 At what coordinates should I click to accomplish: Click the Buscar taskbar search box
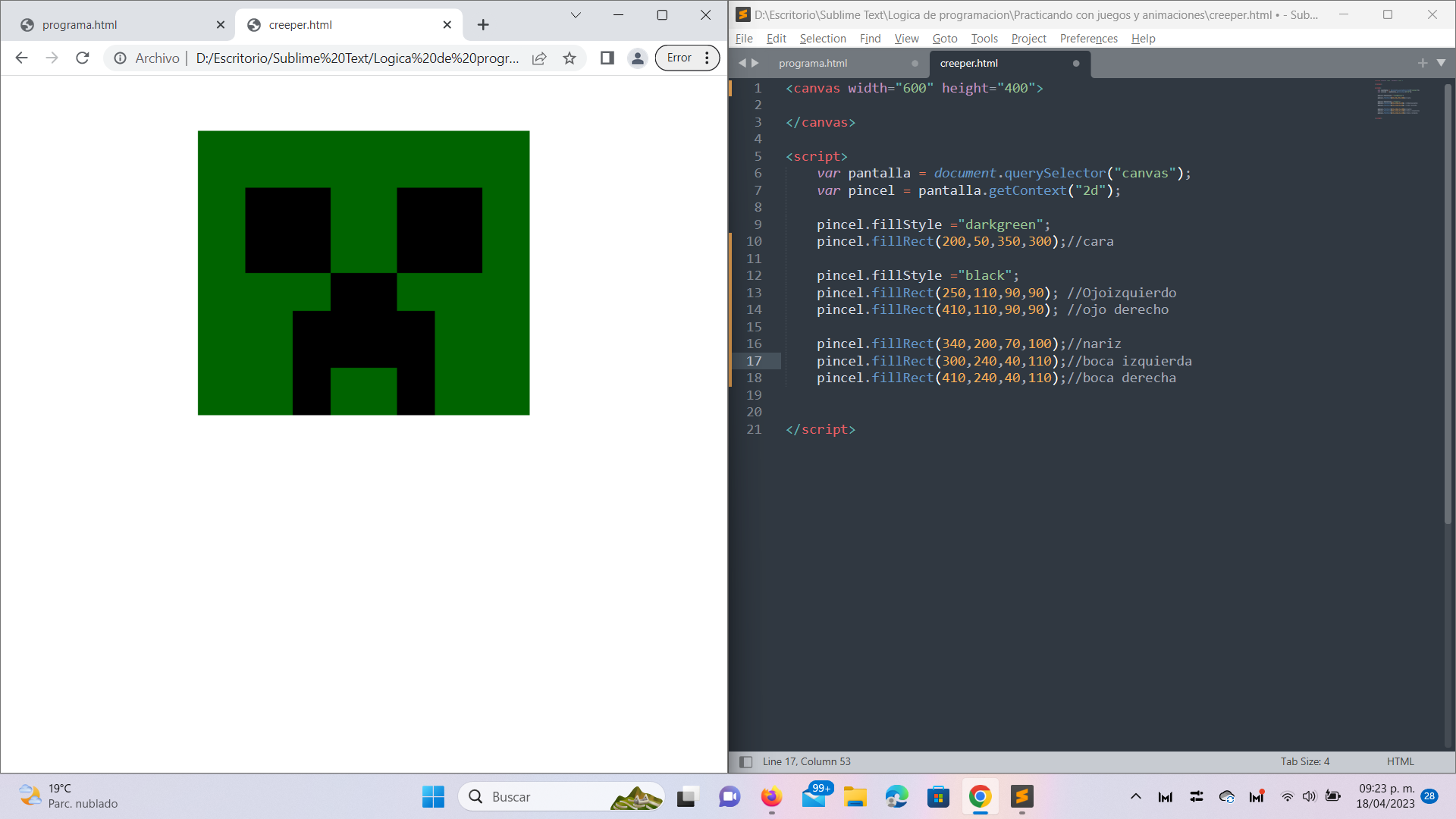[561, 796]
